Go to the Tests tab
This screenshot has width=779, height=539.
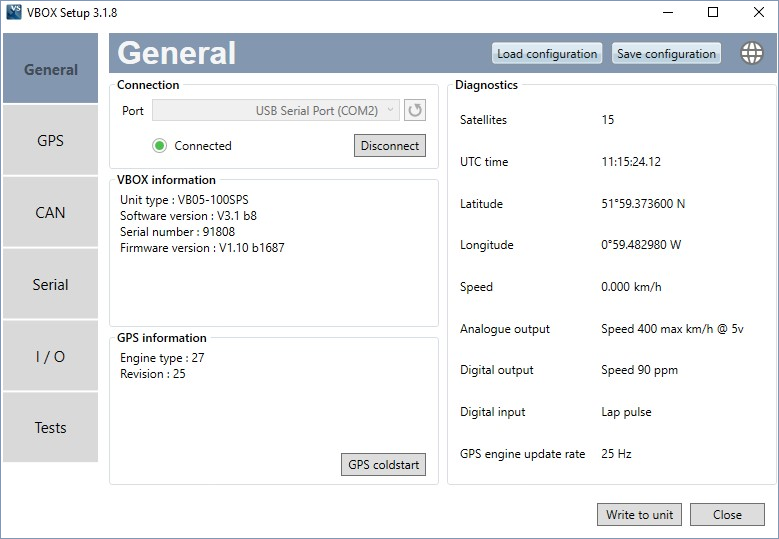coord(50,427)
